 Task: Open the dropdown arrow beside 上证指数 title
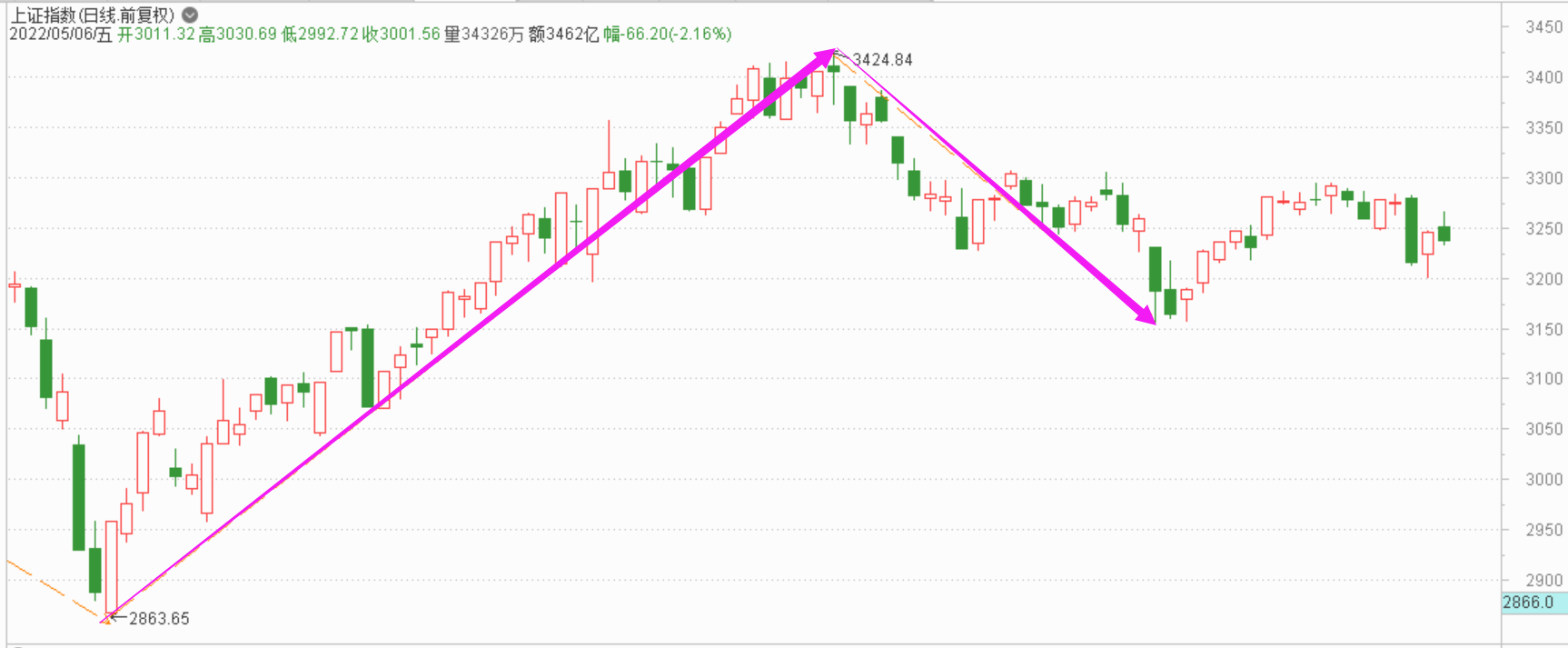tap(190, 15)
